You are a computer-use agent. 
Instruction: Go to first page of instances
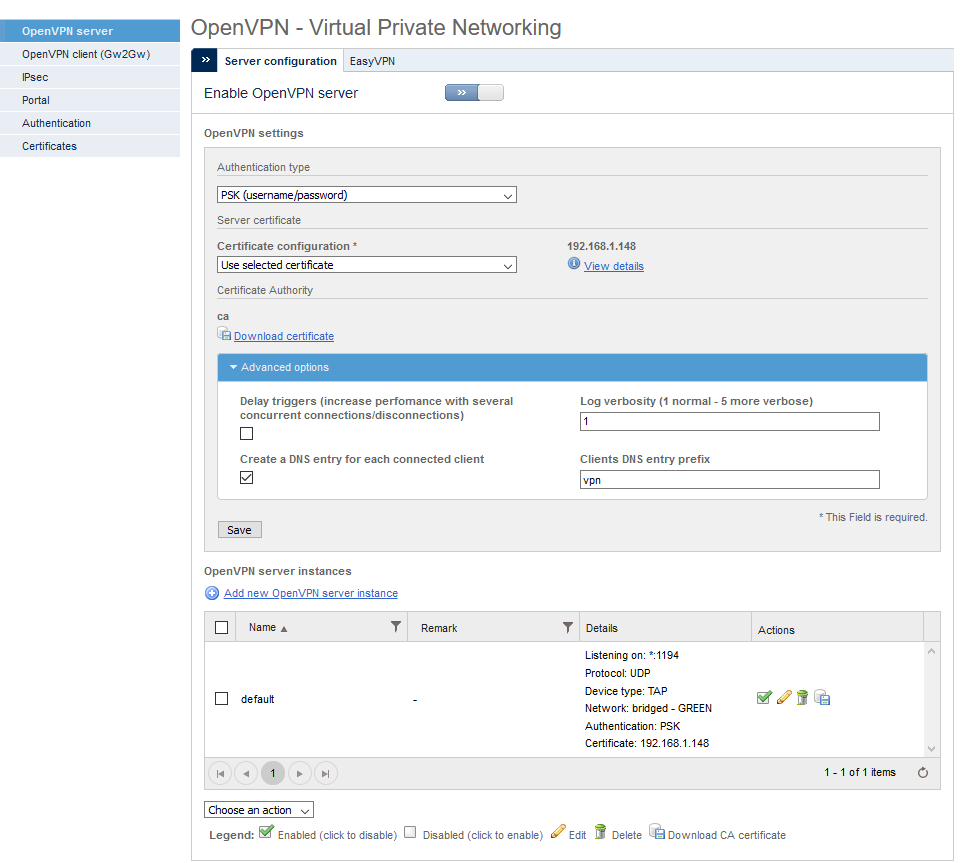[220, 773]
